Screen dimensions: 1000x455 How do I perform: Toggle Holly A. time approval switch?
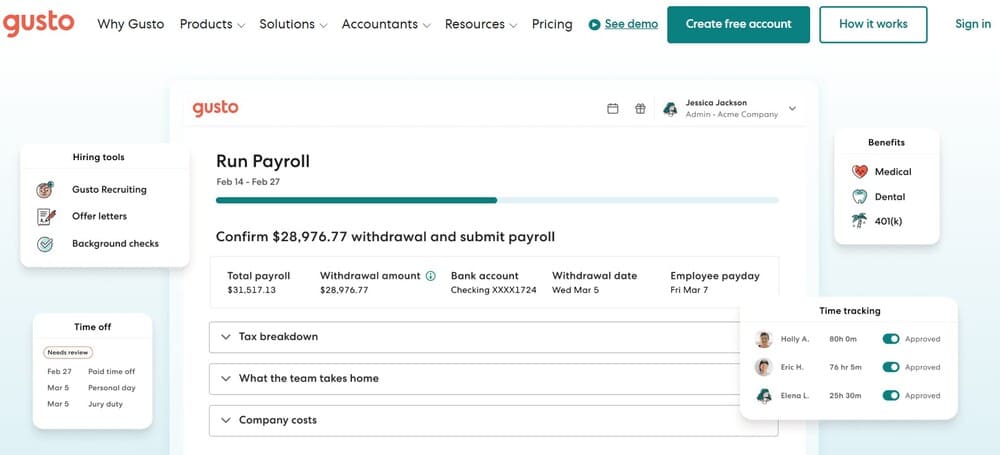pos(891,339)
